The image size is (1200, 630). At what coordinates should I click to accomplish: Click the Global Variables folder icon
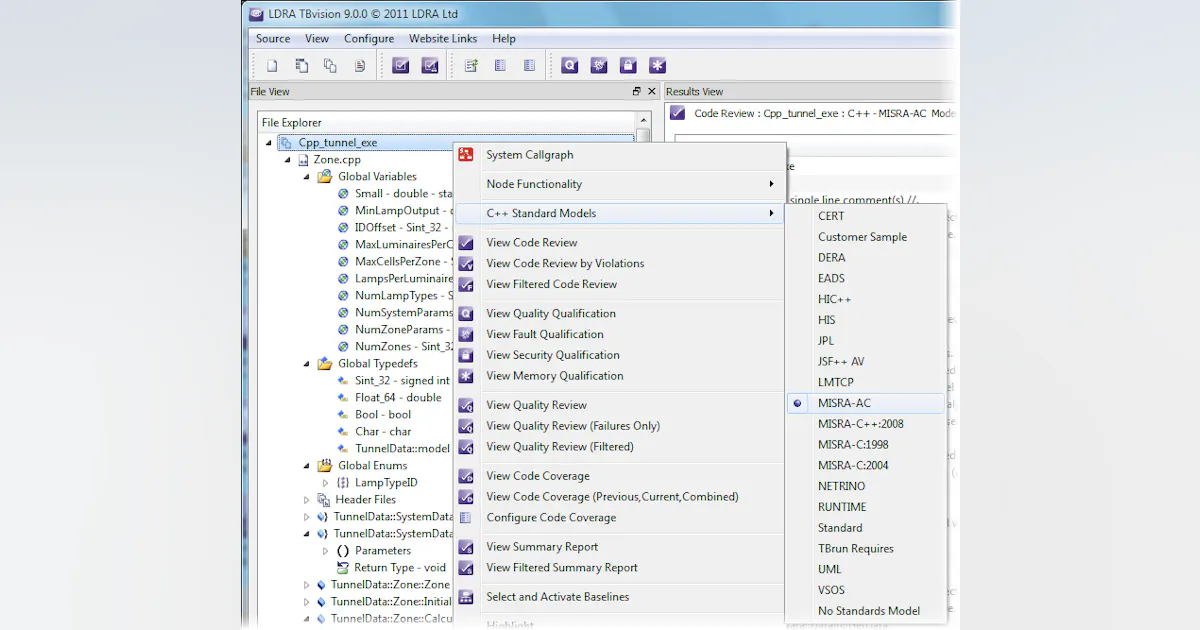325,177
